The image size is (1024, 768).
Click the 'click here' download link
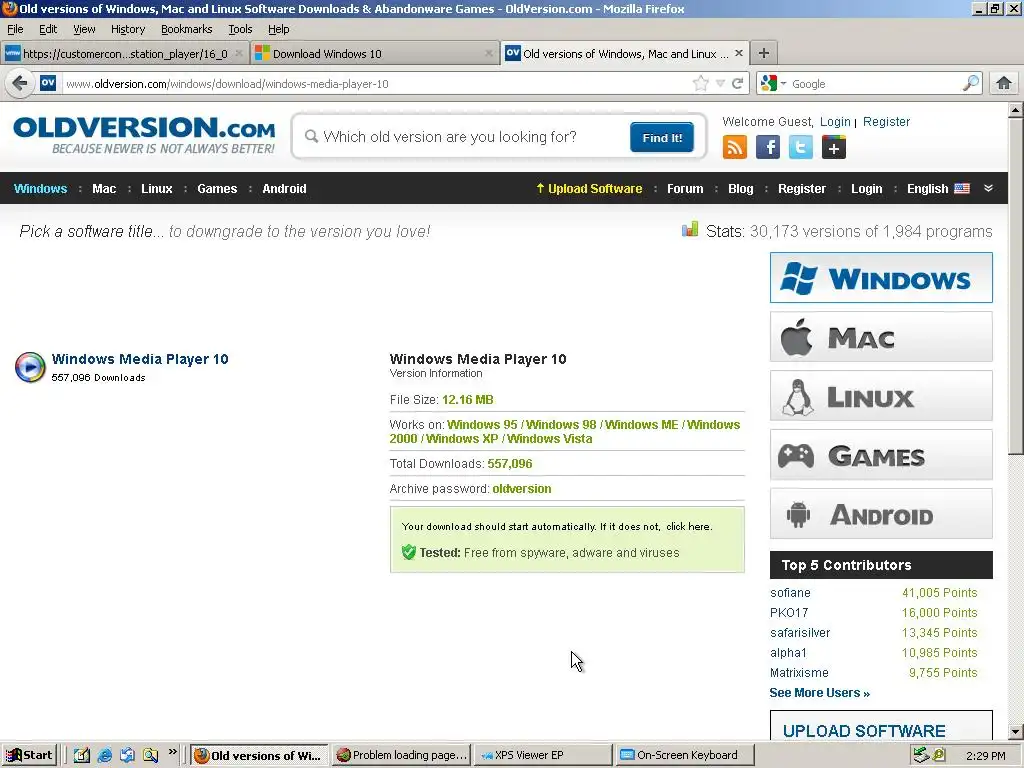pyautogui.click(x=688, y=526)
